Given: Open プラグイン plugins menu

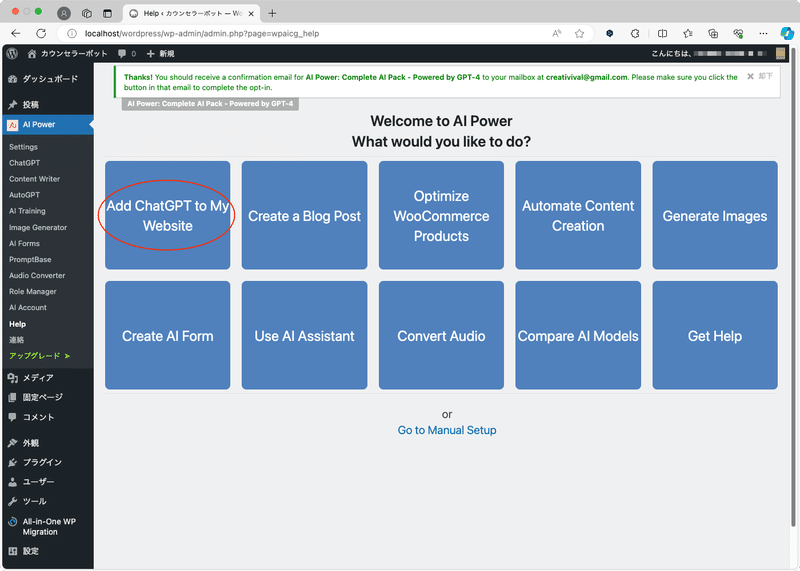Looking at the screenshot, I should pos(47,462).
